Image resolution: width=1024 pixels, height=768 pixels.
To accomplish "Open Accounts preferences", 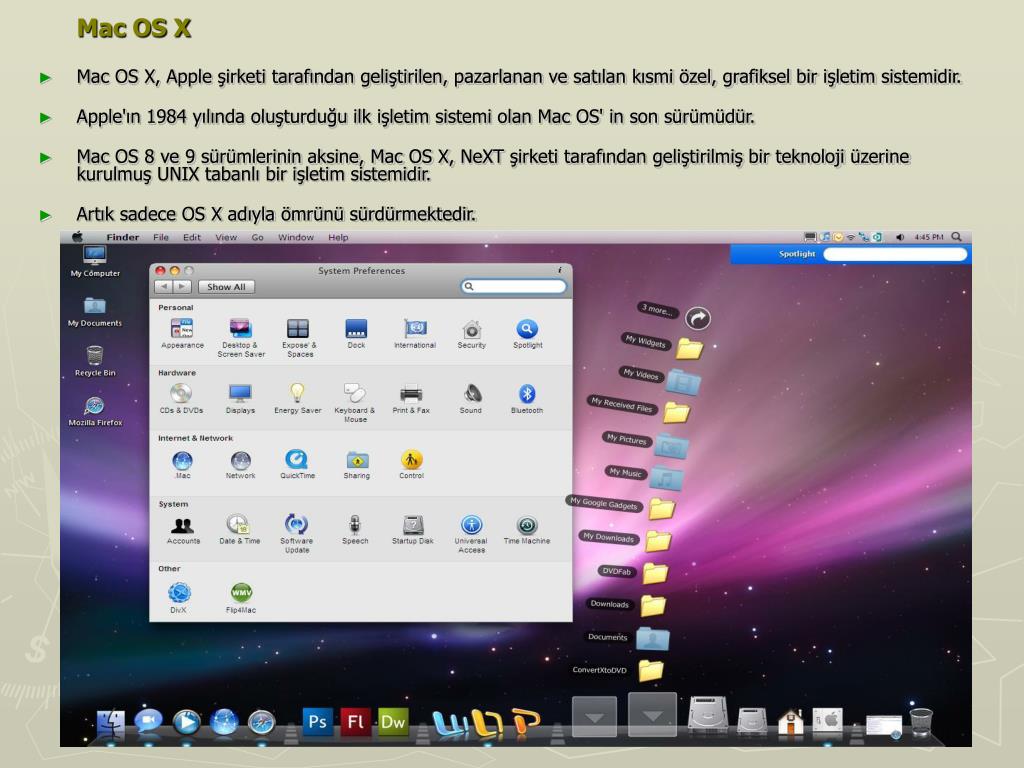I will coord(183,530).
